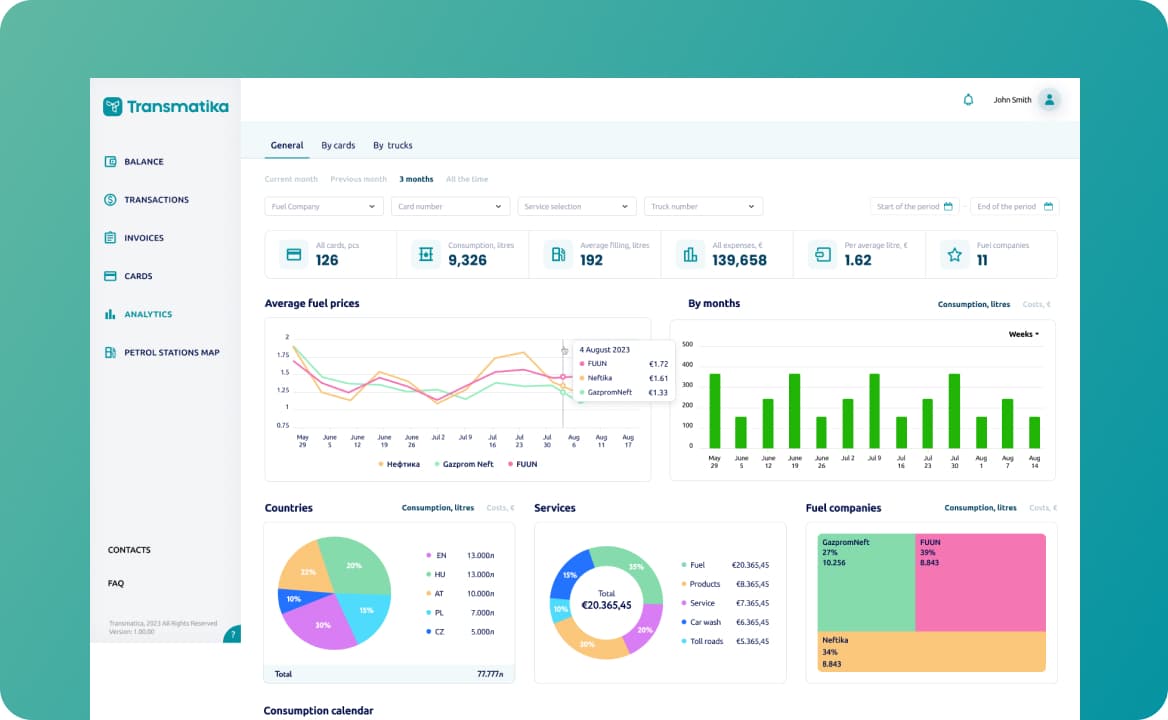Screen dimensions: 1168x720
Task: Open the Contacts link
Action: tap(129, 549)
